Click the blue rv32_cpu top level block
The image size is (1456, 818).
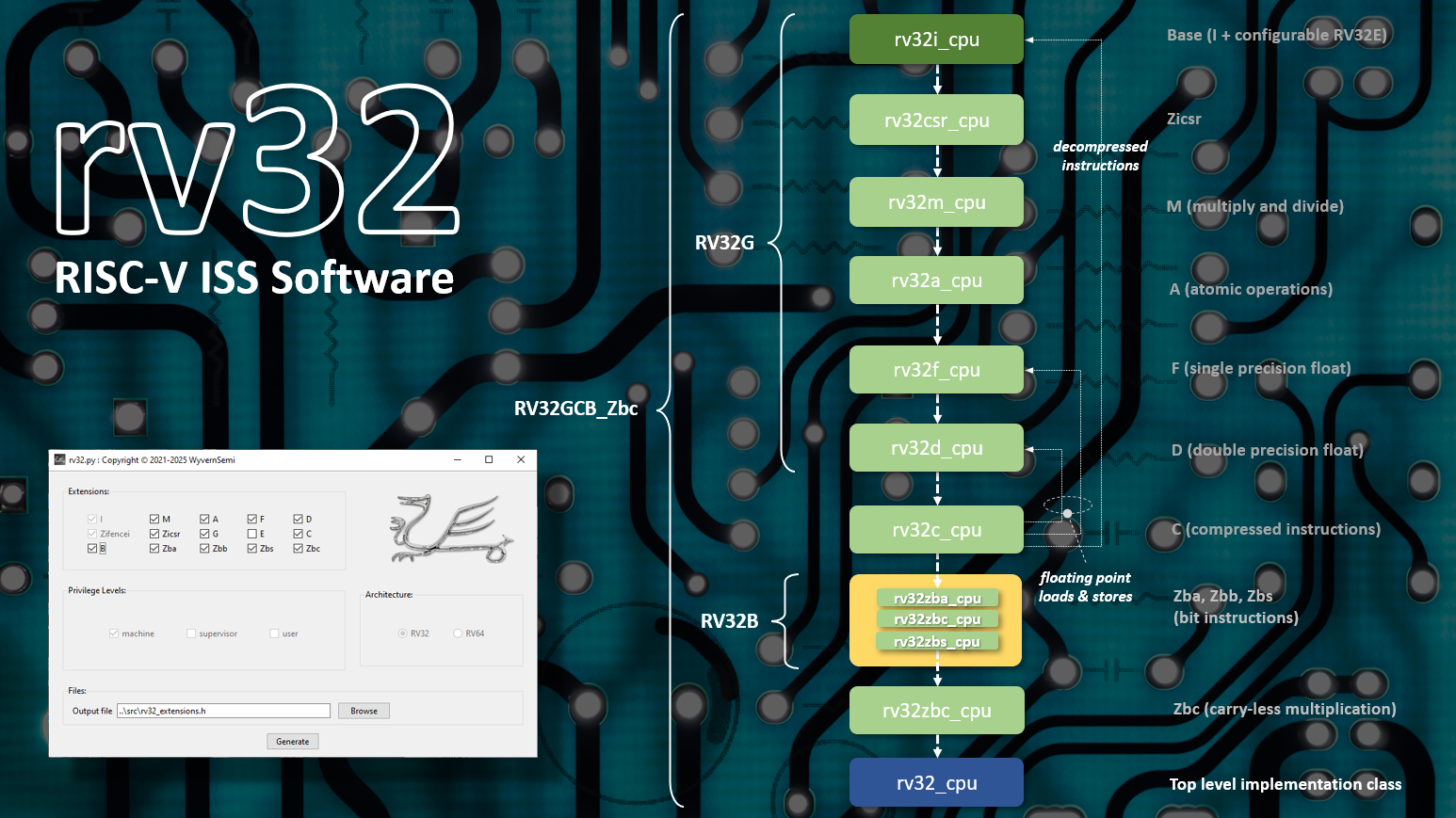[x=936, y=783]
